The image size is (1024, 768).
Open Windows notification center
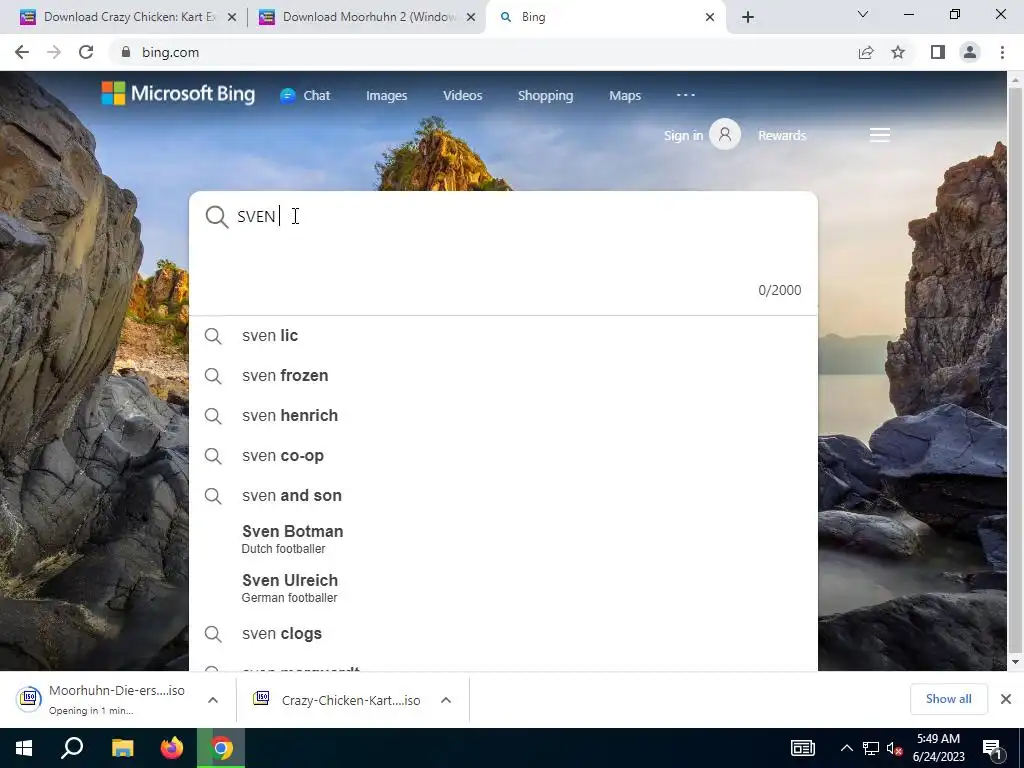tap(993, 748)
